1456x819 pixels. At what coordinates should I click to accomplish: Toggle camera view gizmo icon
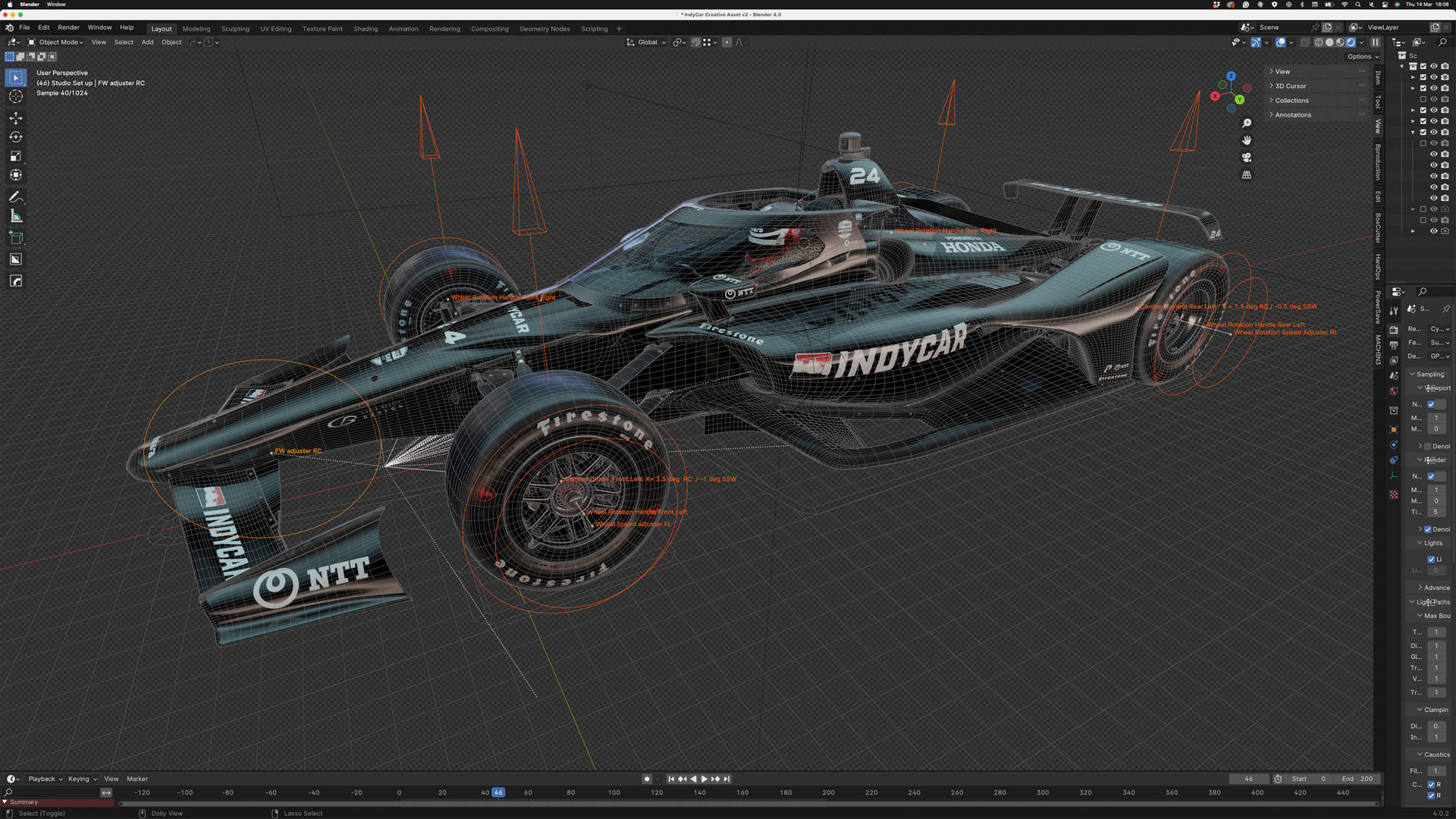tap(1247, 158)
